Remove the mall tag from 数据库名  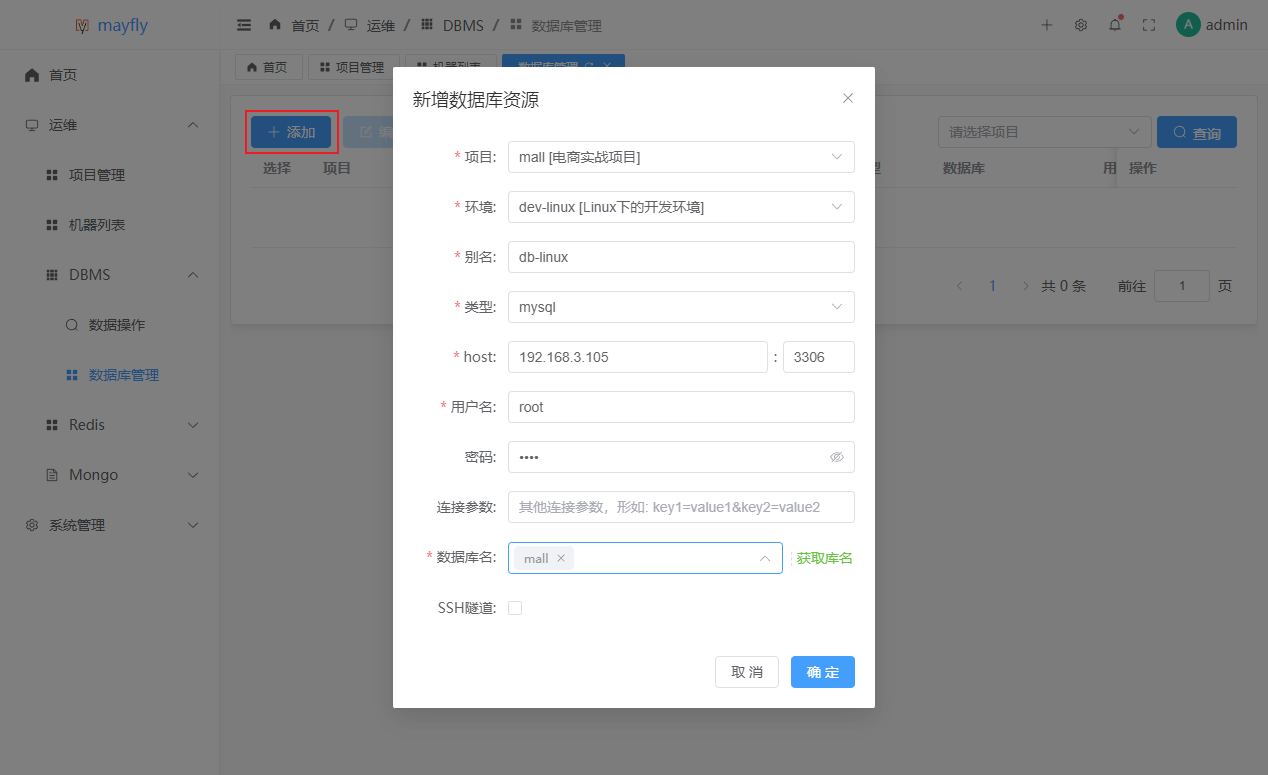click(561, 558)
